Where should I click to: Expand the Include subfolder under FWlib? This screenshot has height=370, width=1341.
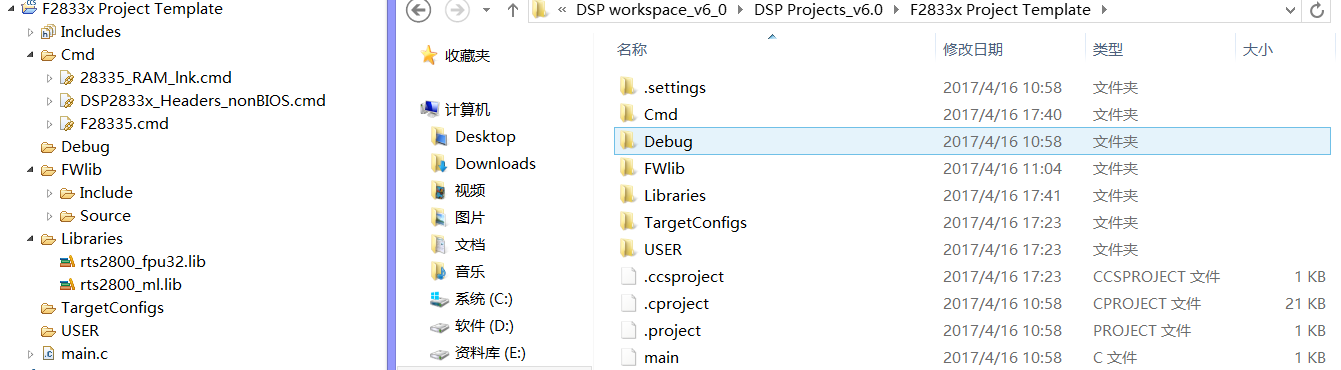coord(49,193)
